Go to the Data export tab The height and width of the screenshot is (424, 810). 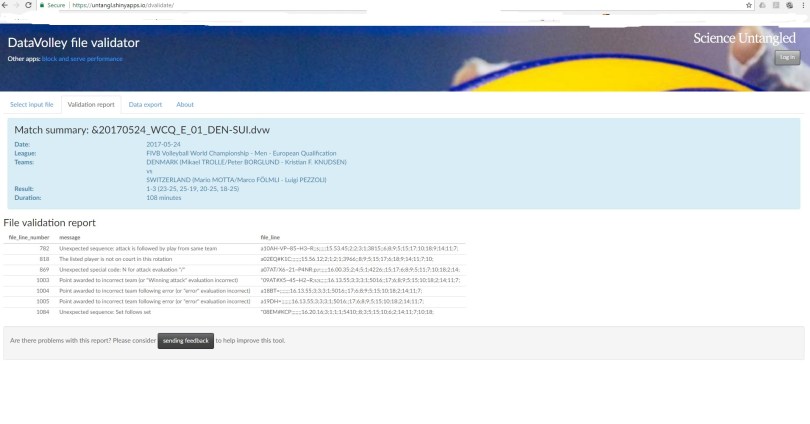(x=145, y=104)
